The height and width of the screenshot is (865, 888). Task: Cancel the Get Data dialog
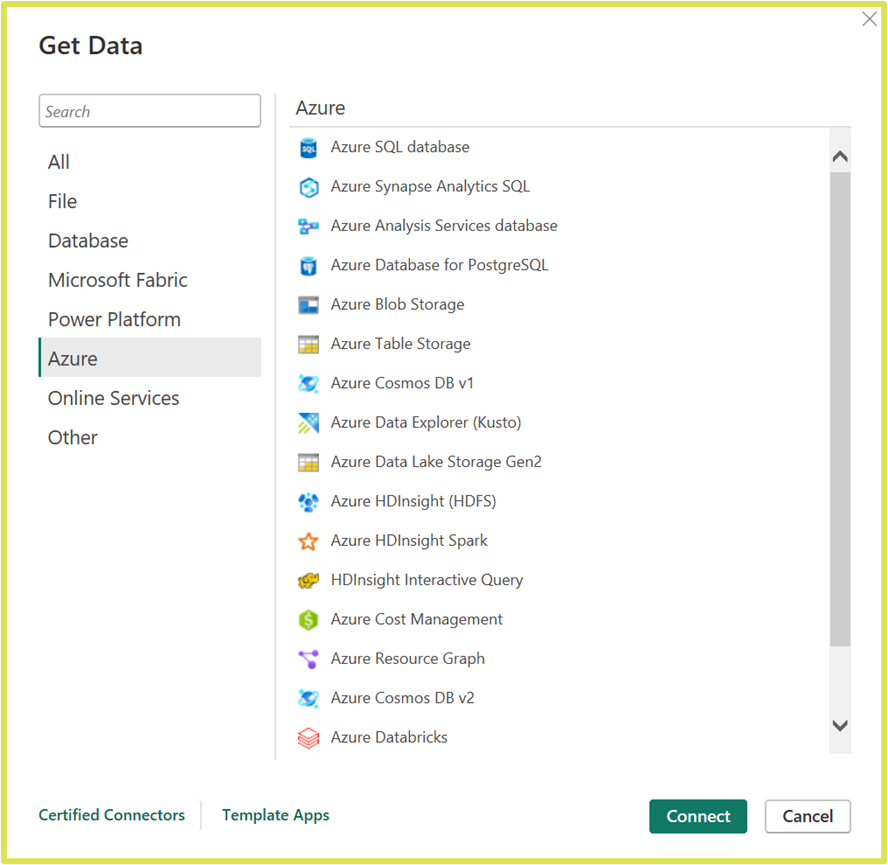pos(808,816)
